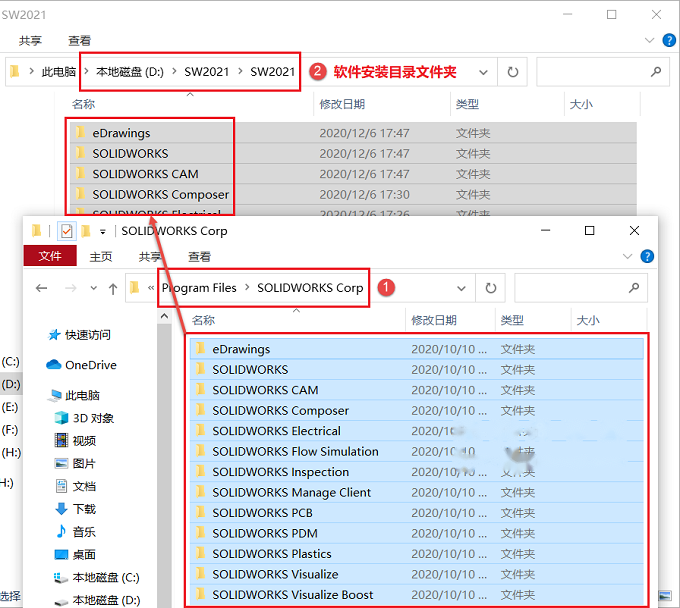The height and width of the screenshot is (608, 680).
Task: Click search magnifier in SW2021 window
Action: [656, 71]
